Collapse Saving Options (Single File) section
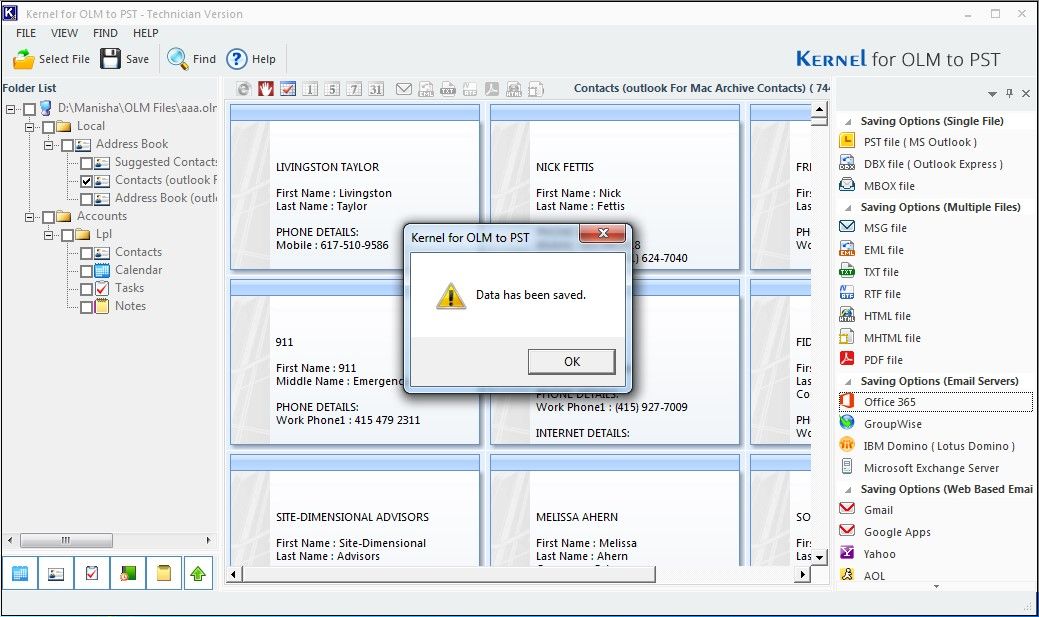 click(x=848, y=122)
